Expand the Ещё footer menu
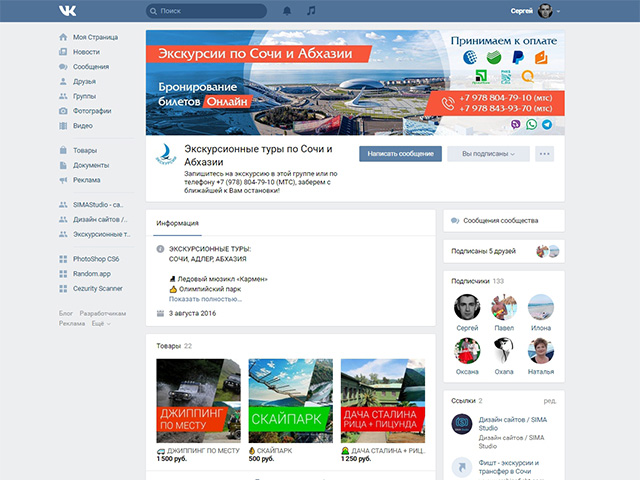The width and height of the screenshot is (640, 480). 101,323
